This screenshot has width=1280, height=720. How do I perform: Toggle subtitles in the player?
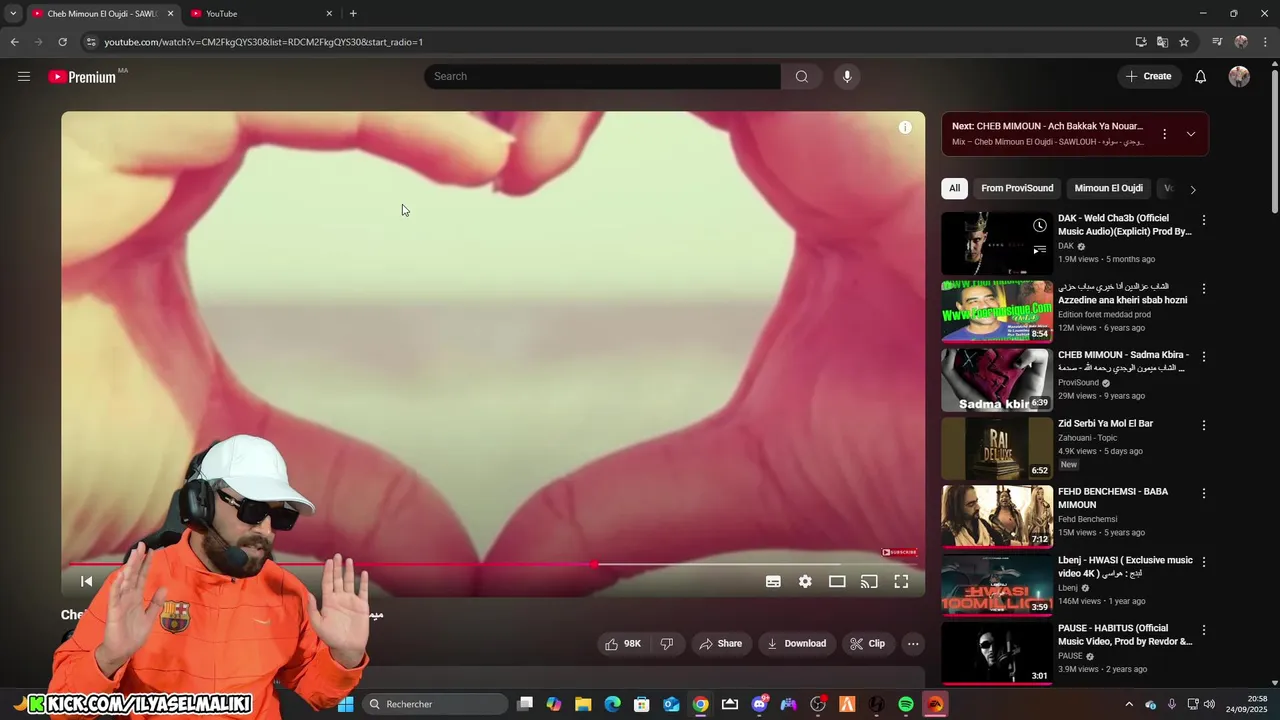(773, 581)
